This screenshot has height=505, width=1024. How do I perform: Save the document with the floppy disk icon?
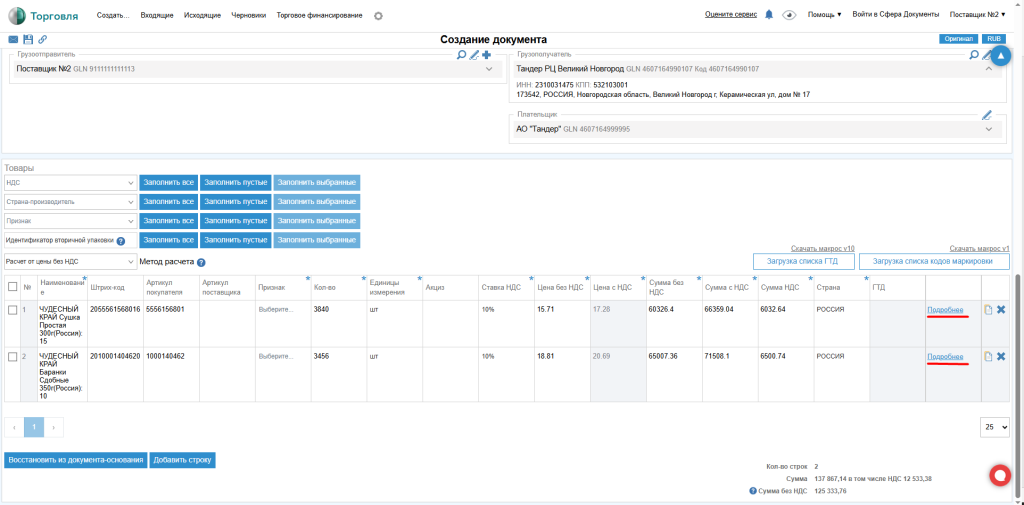coord(28,39)
